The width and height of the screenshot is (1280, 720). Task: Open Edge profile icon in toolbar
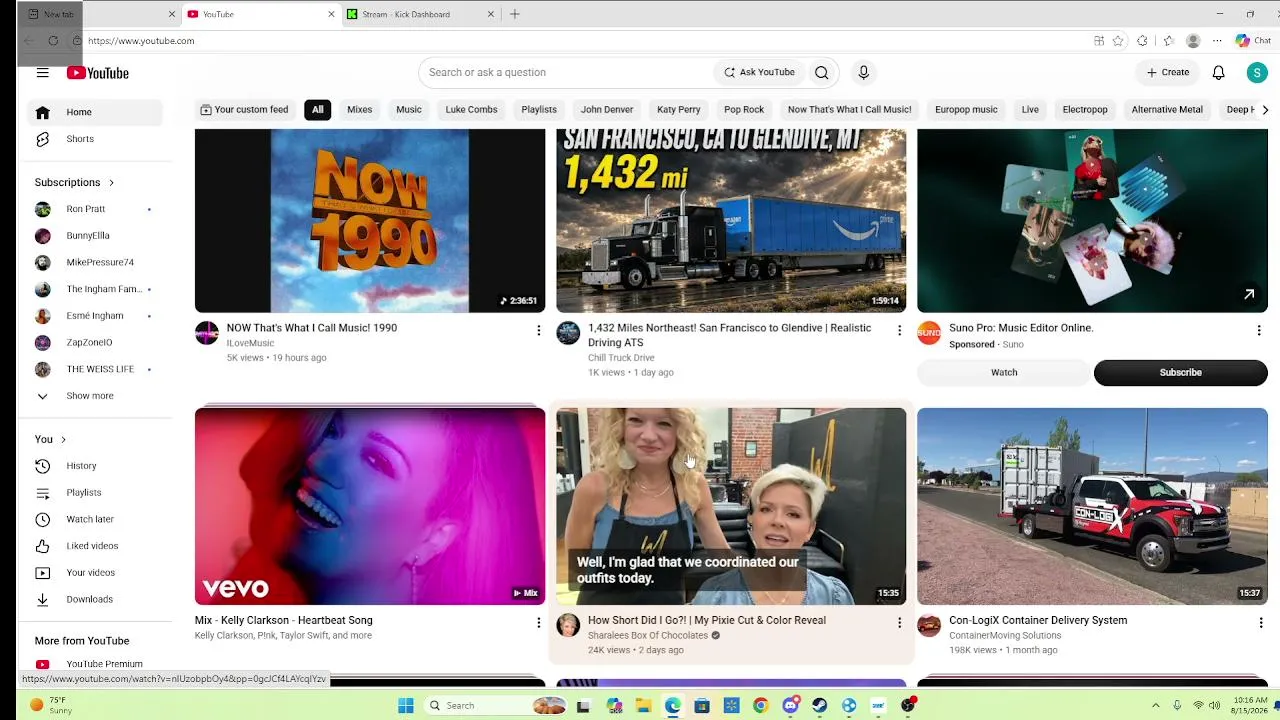tap(1192, 41)
